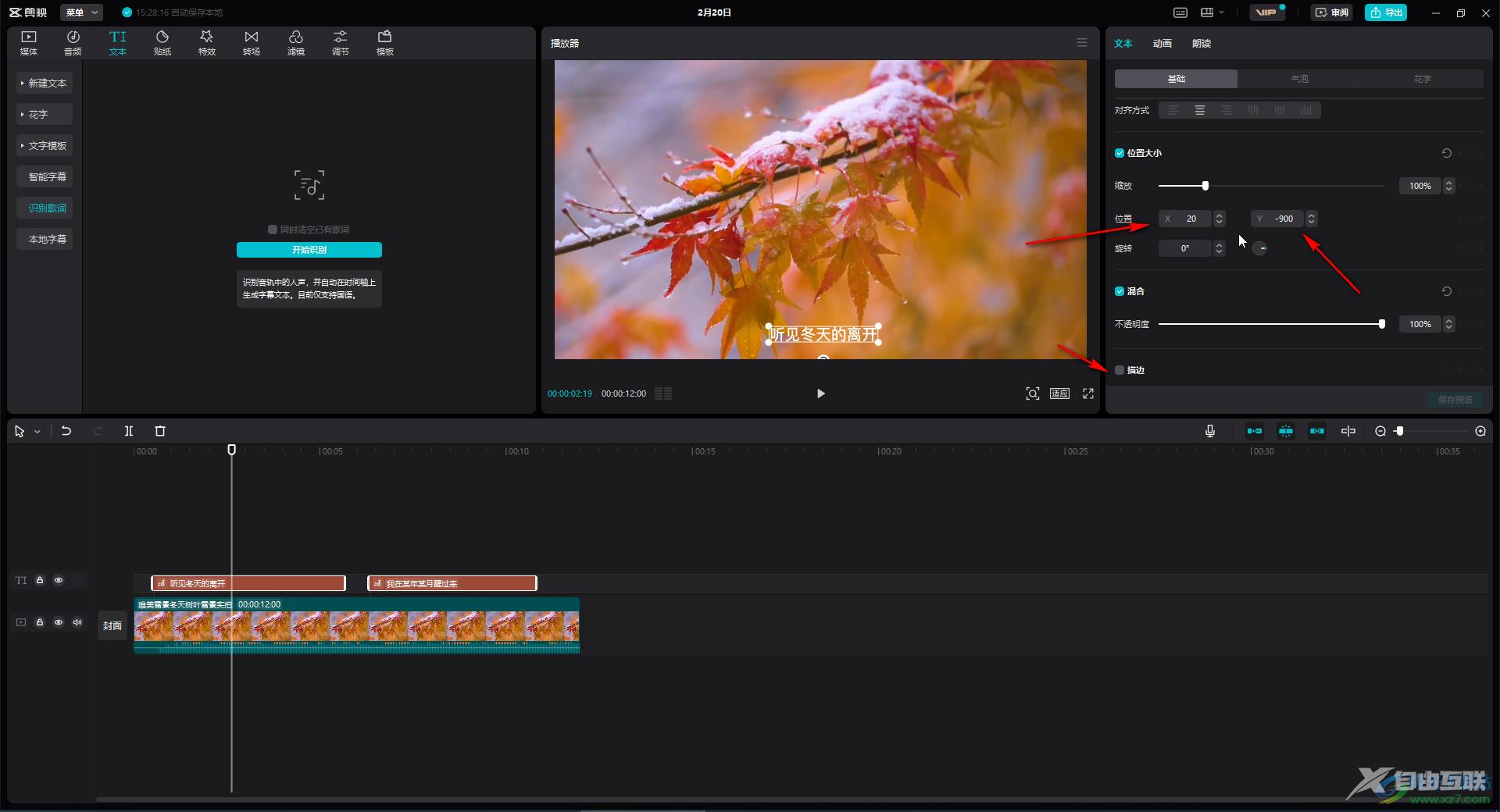Click the 缩放 percentage stepper arrows
The height and width of the screenshot is (812, 1500).
(x=1449, y=186)
